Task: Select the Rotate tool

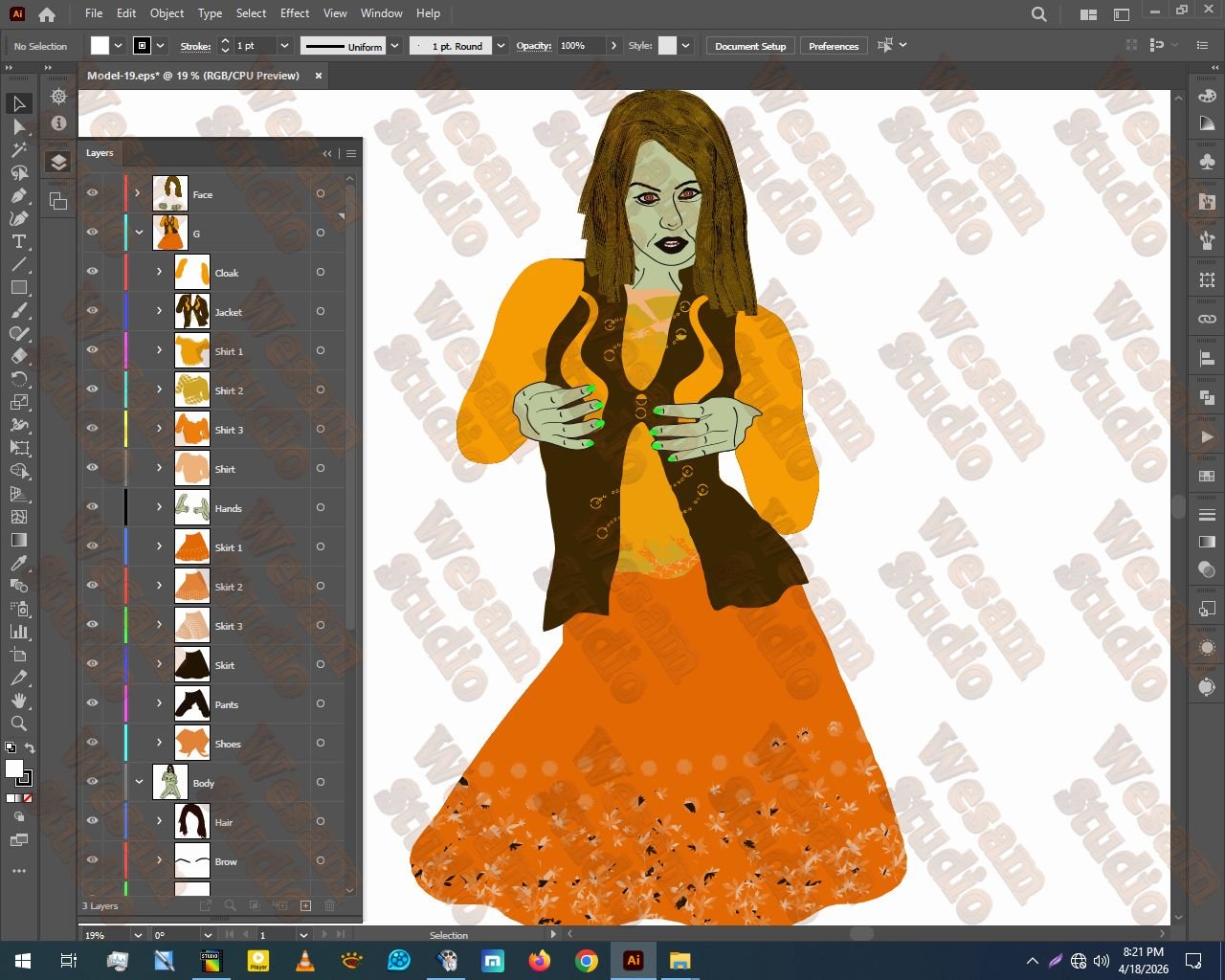Action: [x=18, y=379]
